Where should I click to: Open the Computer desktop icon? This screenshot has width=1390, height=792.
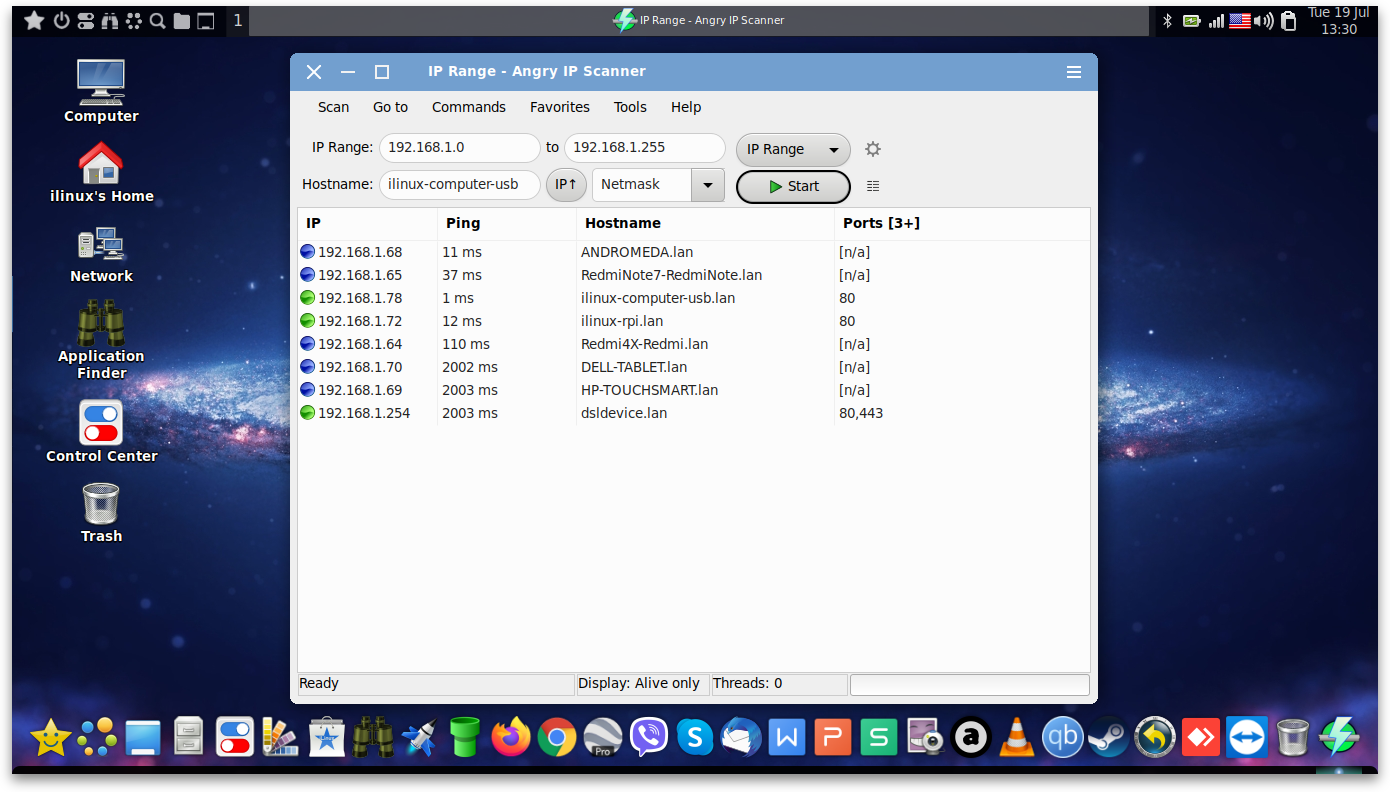pos(101,90)
